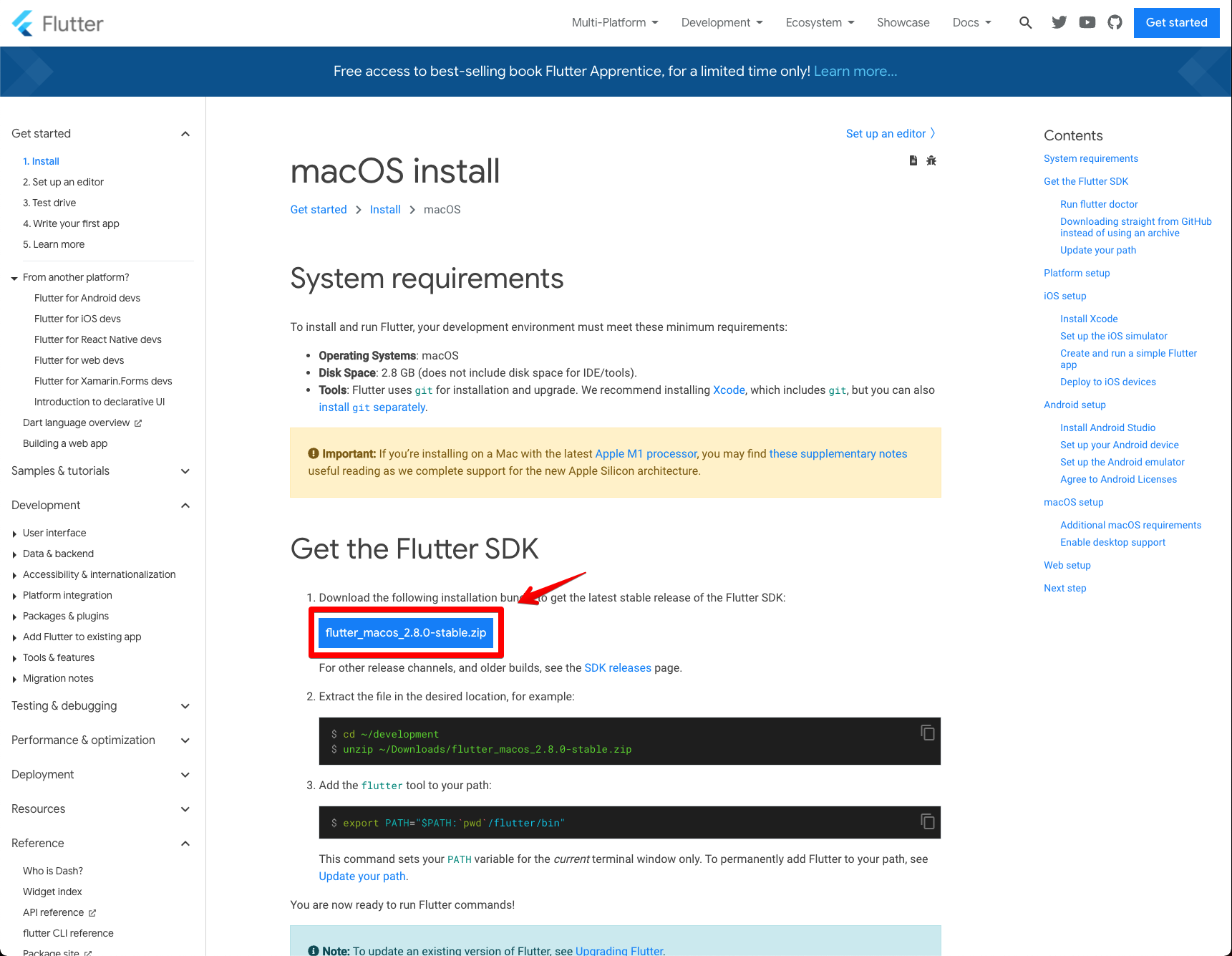Open Development dropdown in top navigation

[x=722, y=23]
